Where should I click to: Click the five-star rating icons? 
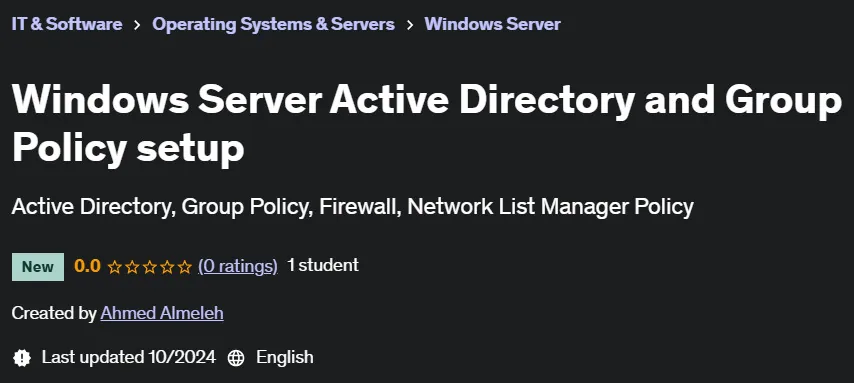(150, 267)
